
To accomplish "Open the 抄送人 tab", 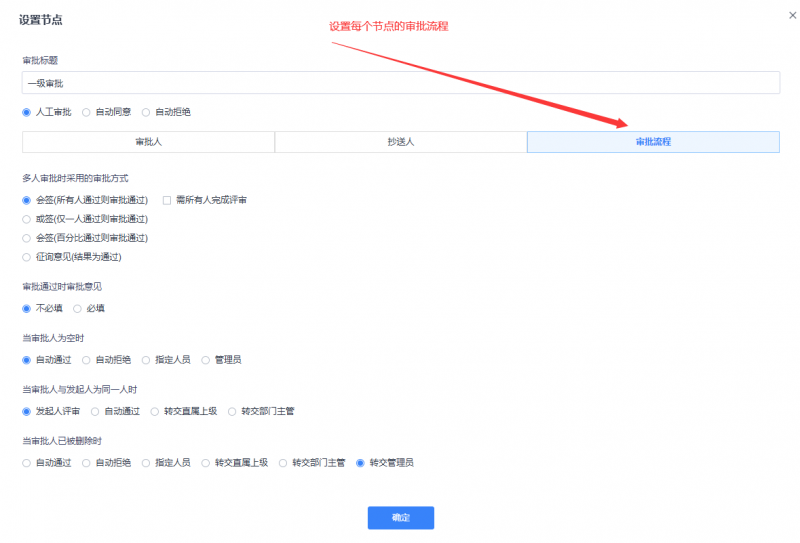I will pos(401,142).
